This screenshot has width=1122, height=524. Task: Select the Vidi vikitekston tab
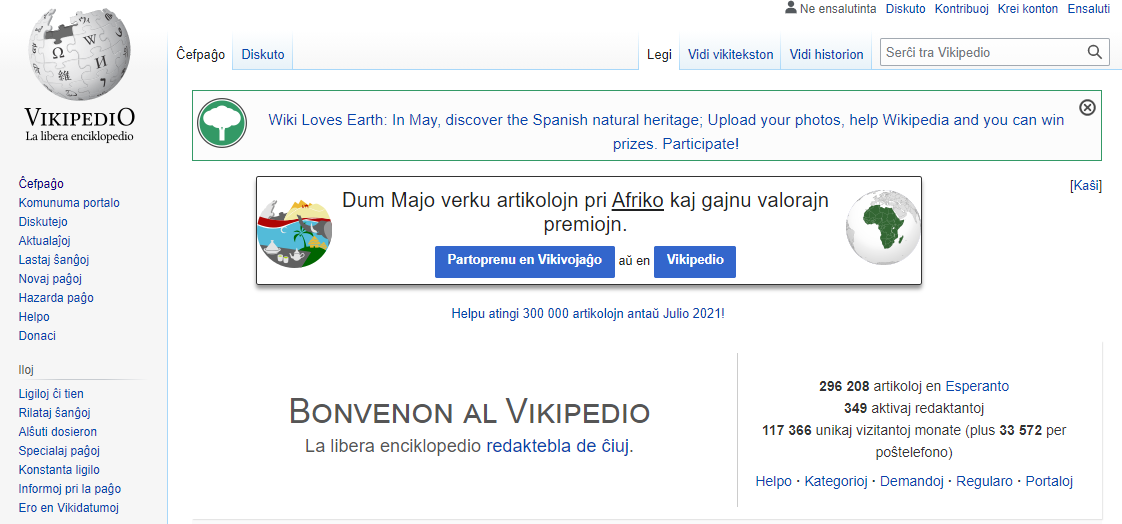click(730, 55)
